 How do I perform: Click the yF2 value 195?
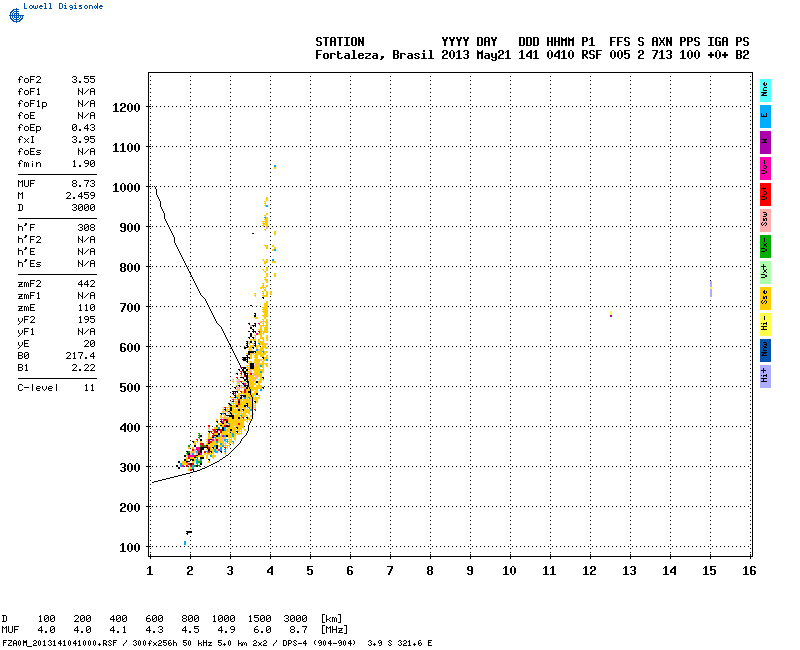pos(86,320)
